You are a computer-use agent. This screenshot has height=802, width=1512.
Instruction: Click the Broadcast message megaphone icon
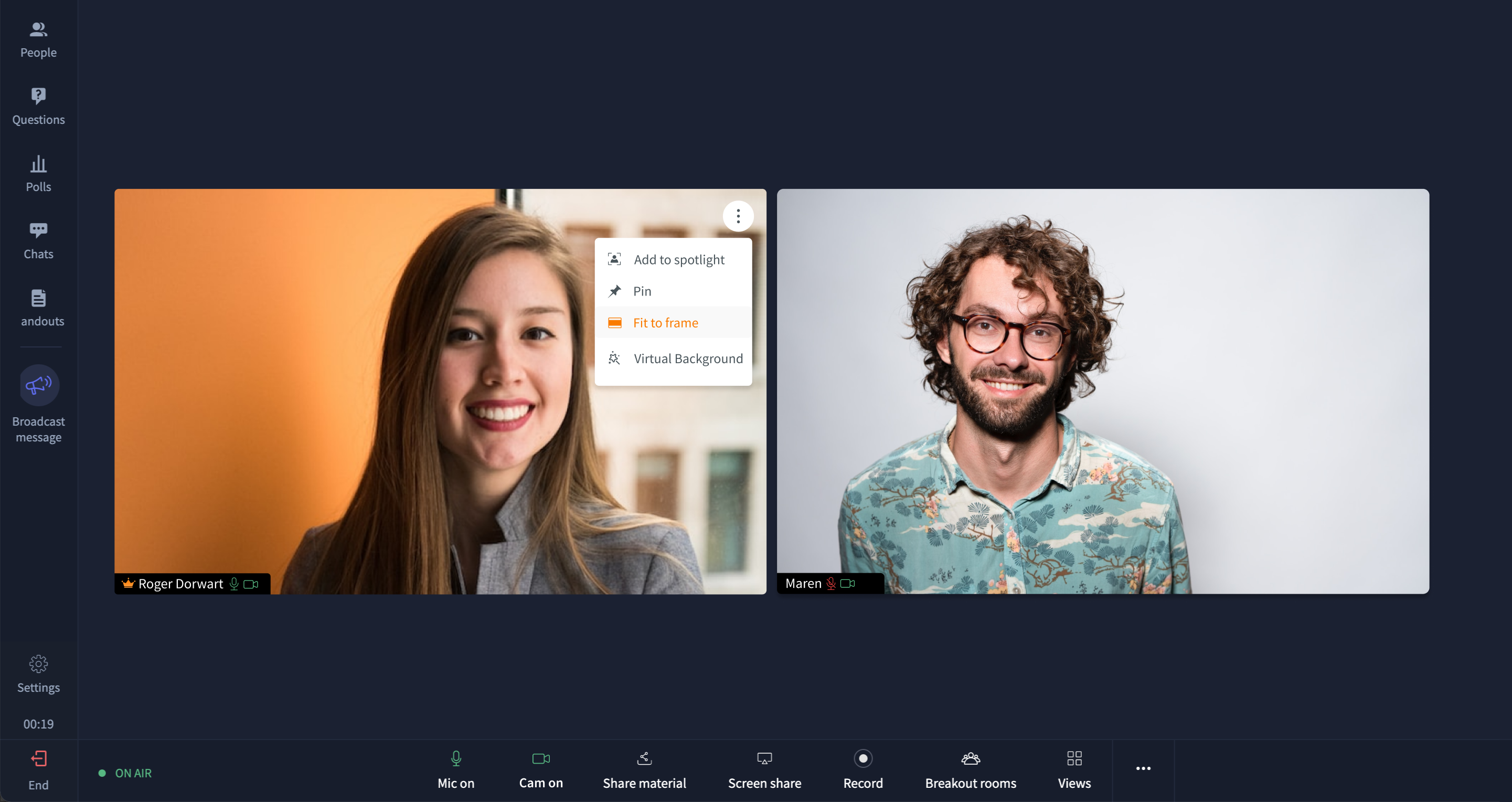39,385
